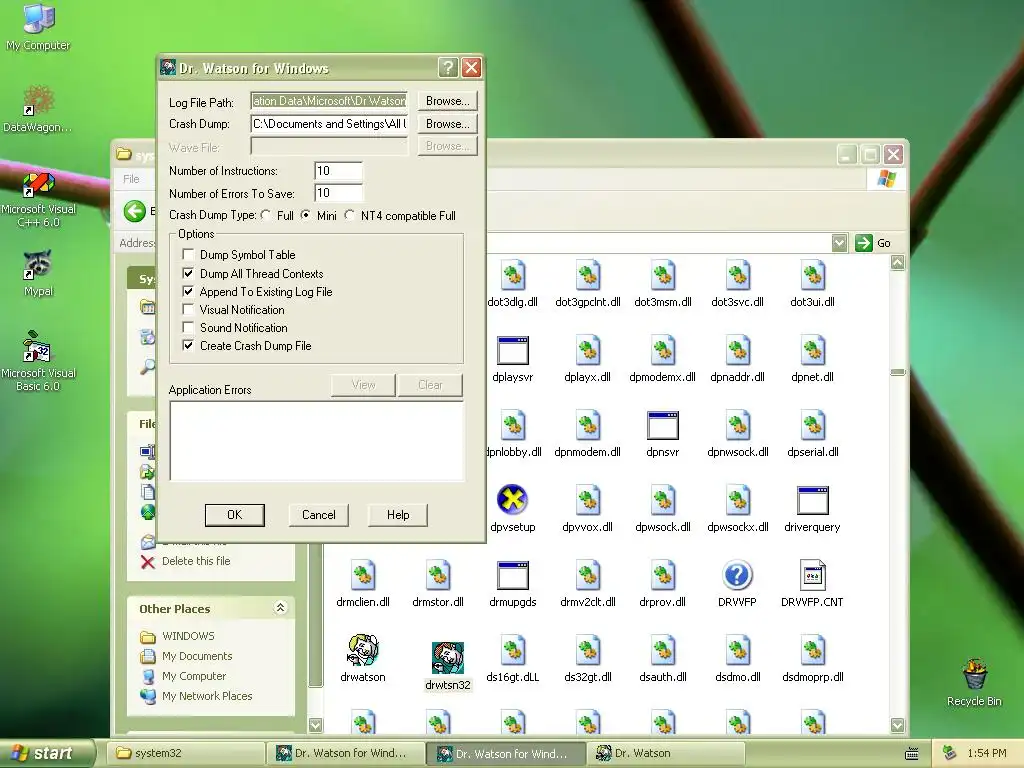Select the Mypal browser desktop icon
This screenshot has width=1024, height=768.
(38, 264)
